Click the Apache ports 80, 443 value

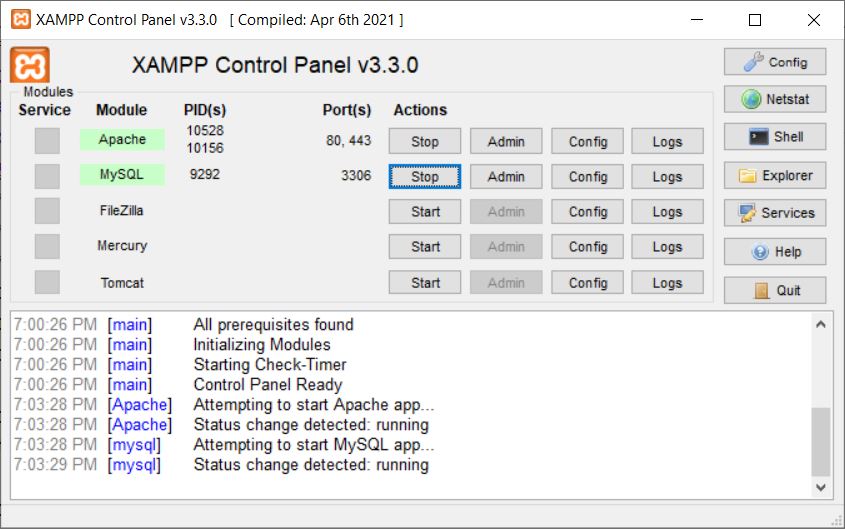(348, 141)
